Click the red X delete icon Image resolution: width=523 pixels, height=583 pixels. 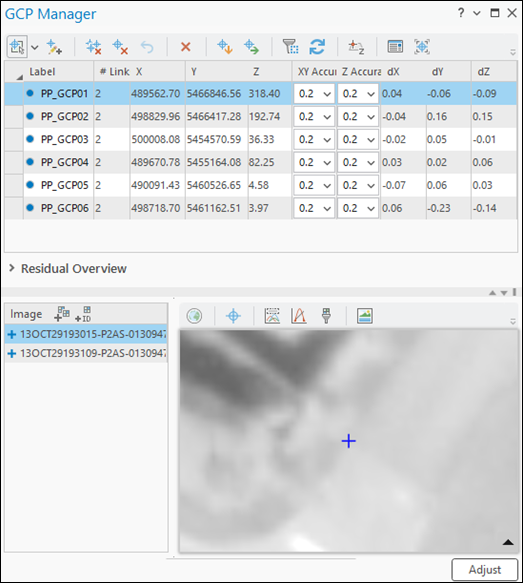pyautogui.click(x=185, y=47)
